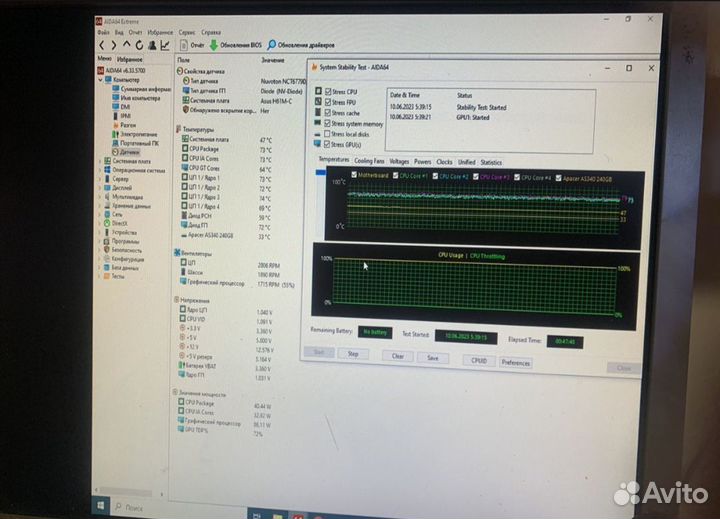Expand the Операционная система tree node
Image resolution: width=720 pixels, height=519 pixels.
click(100, 170)
